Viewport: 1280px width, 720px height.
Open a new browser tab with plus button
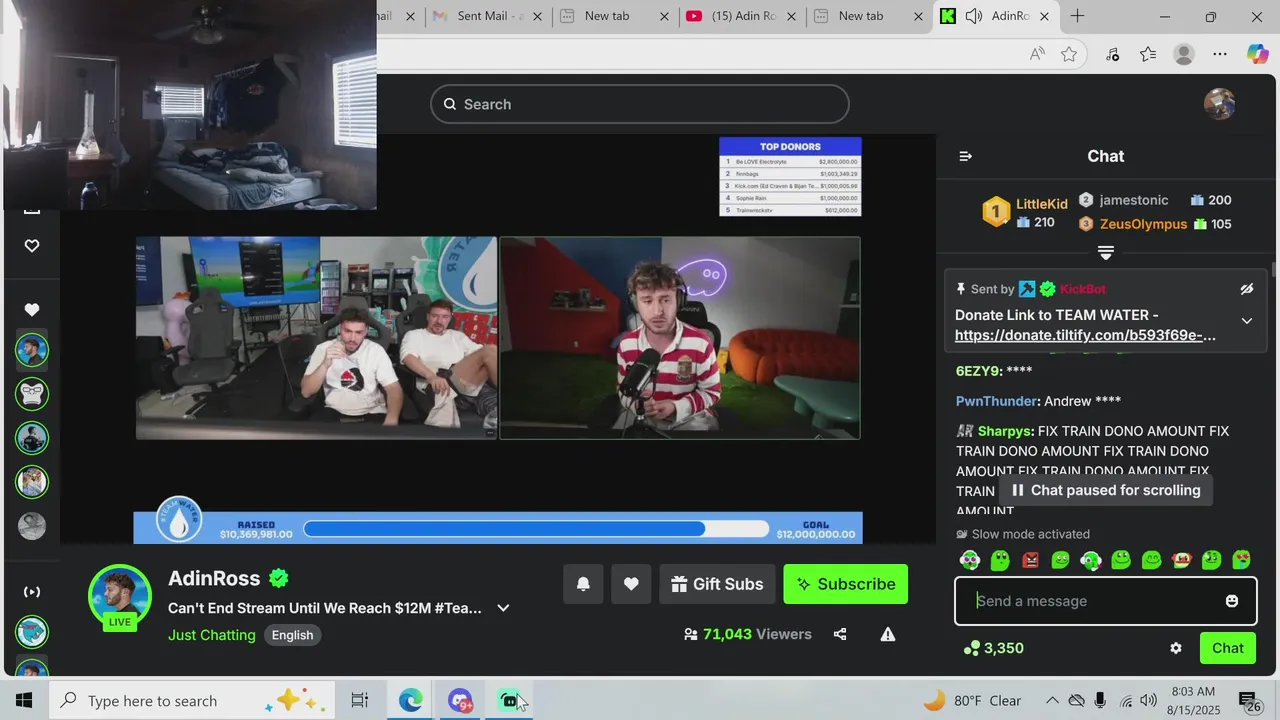tap(1077, 16)
